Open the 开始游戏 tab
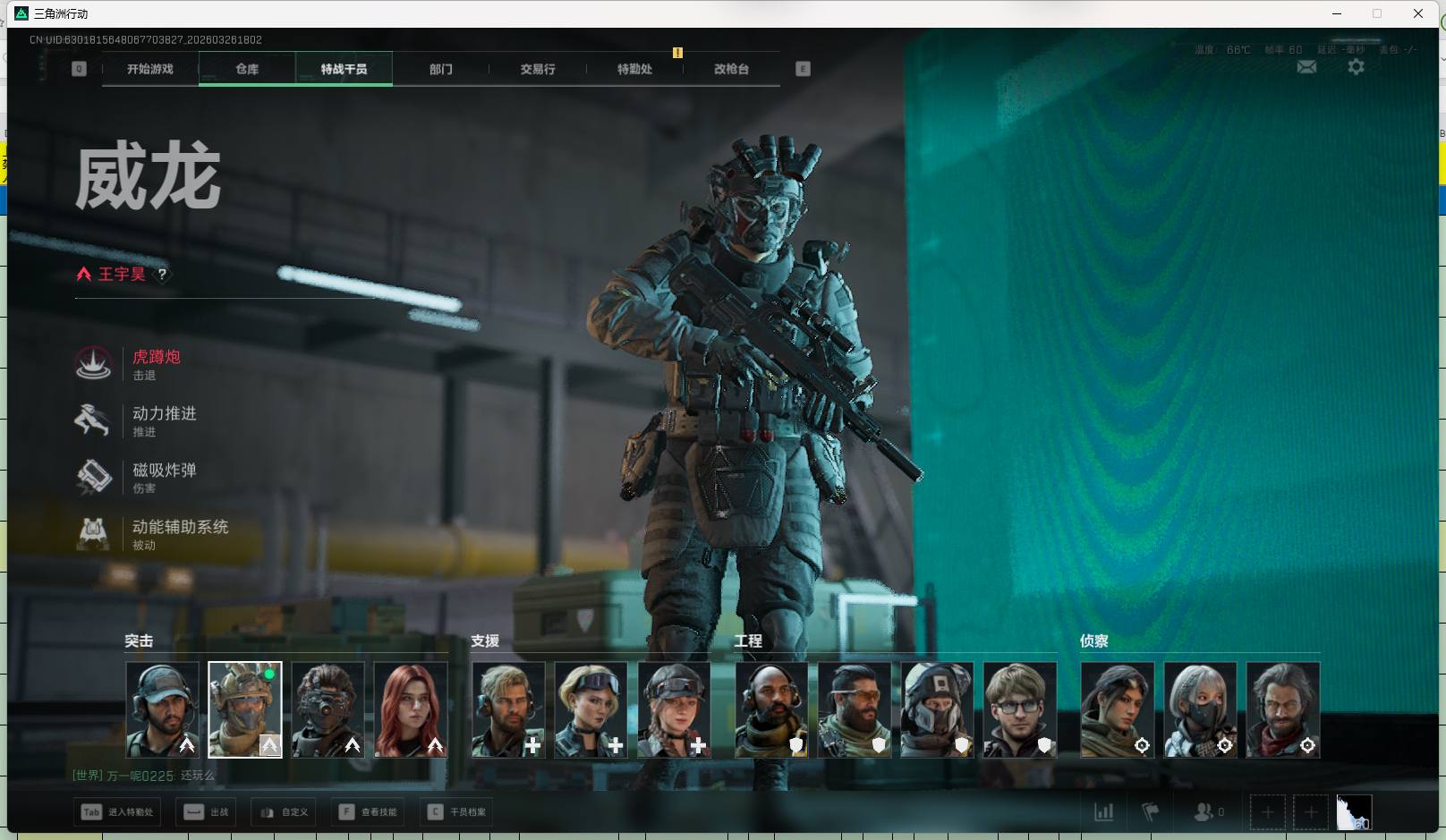 pos(150,69)
